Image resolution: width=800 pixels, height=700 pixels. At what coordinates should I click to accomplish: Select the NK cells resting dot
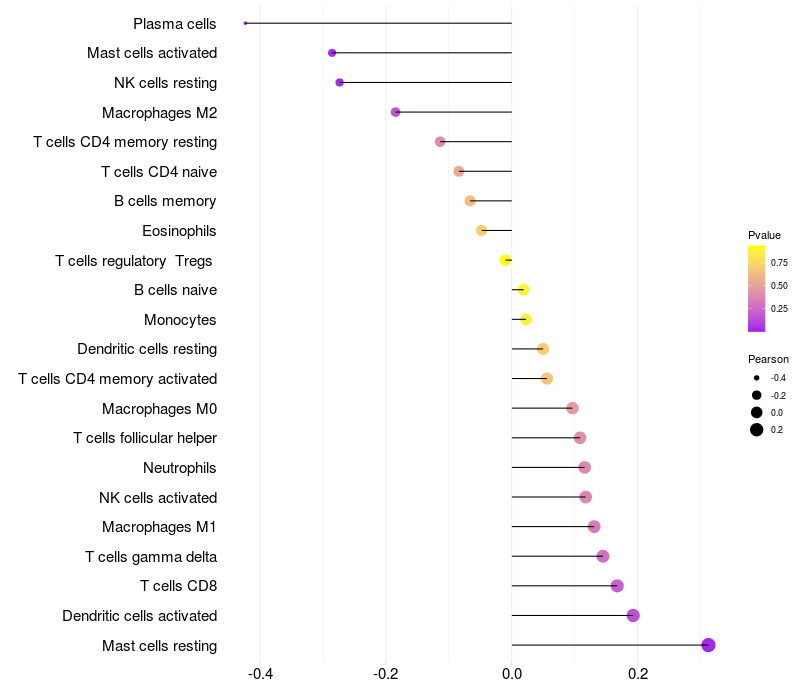[x=339, y=82]
